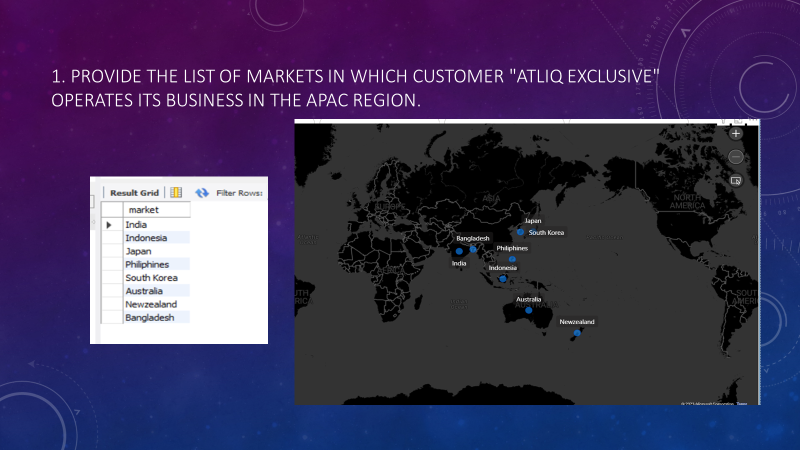Click the Result Grid label
Image resolution: width=800 pixels, height=450 pixels.
click(x=135, y=193)
